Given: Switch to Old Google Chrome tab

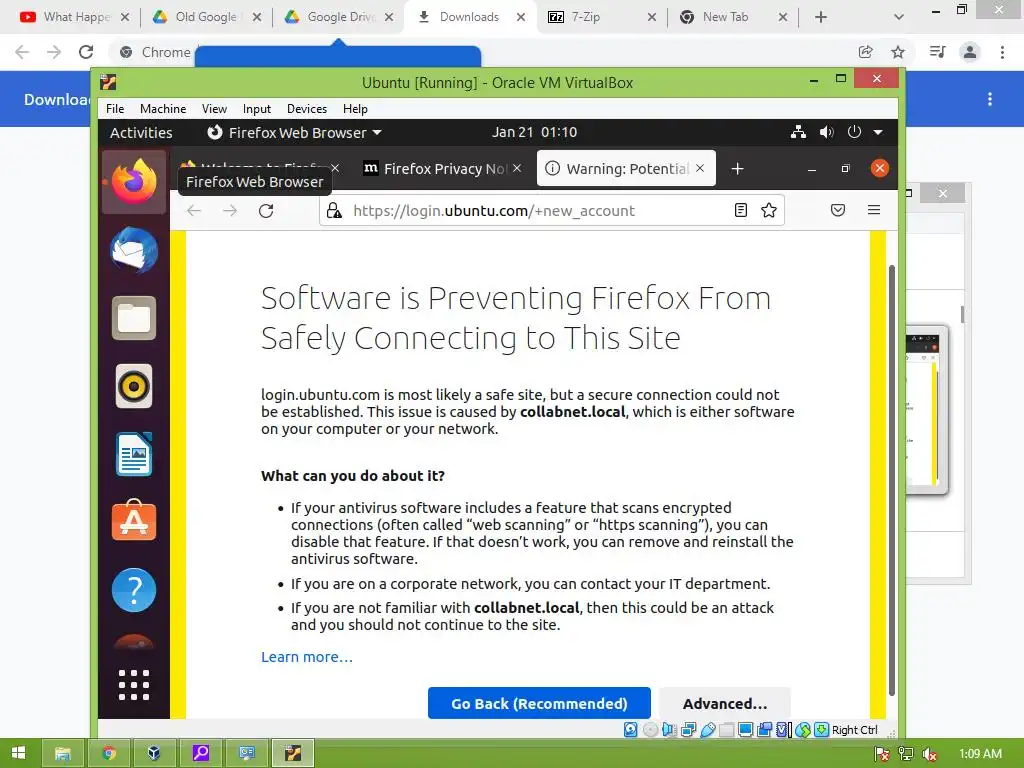Looking at the screenshot, I should pyautogui.click(x=206, y=17).
